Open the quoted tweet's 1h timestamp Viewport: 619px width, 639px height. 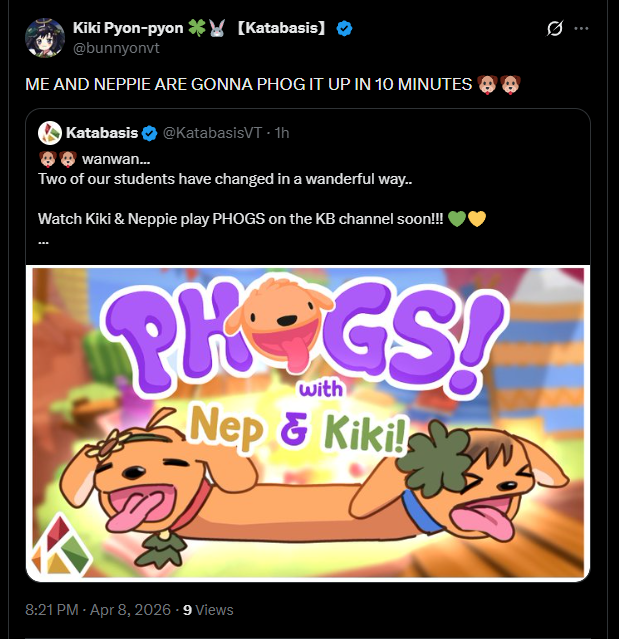[x=282, y=133]
